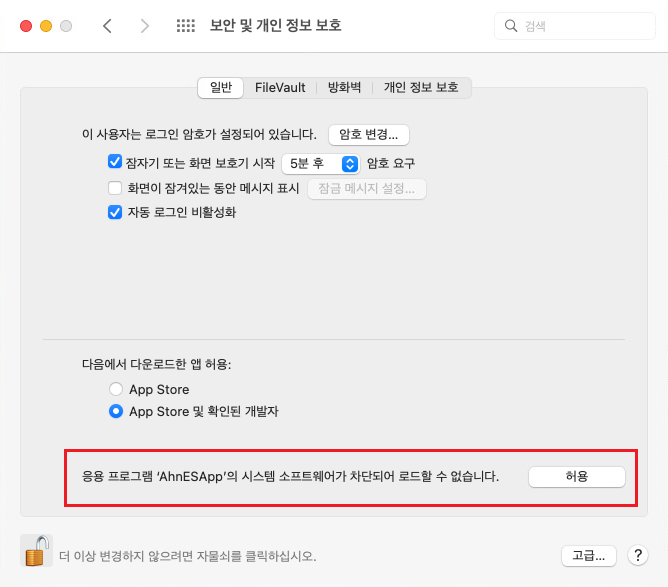This screenshot has height=587, width=668.
Task: Open the 5분 후 delay dropdown
Action: 321,164
